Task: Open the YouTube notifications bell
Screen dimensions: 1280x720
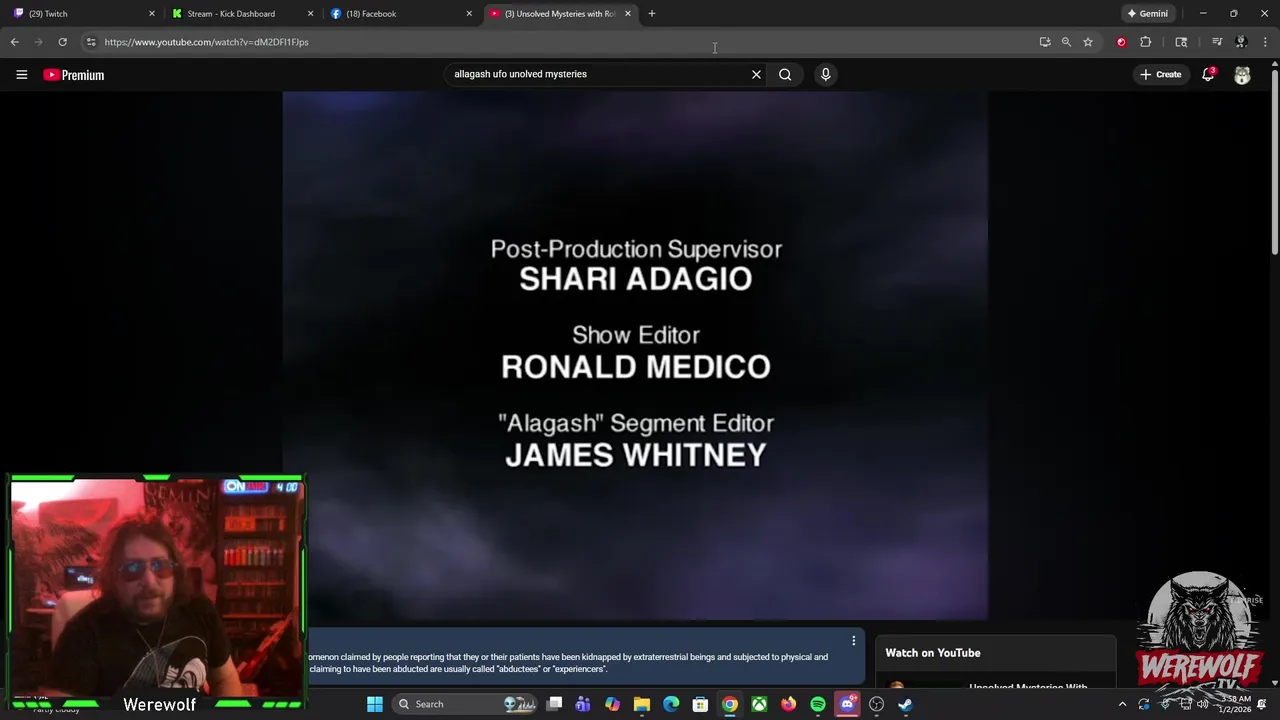Action: [x=1208, y=74]
